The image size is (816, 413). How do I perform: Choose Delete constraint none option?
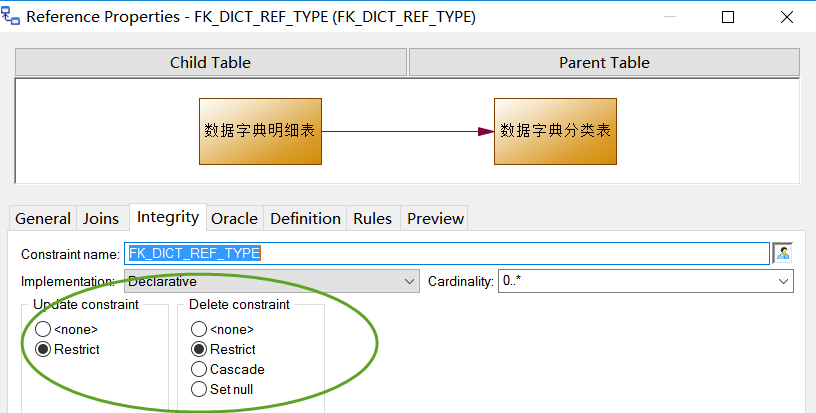point(199,329)
